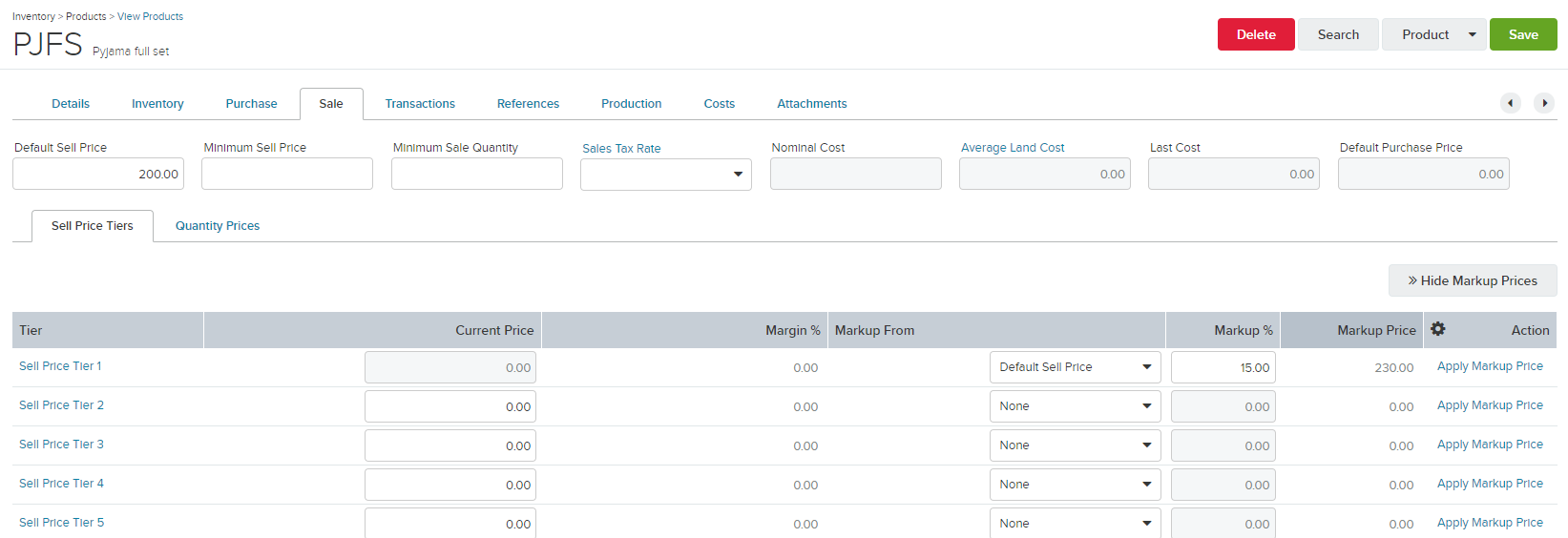Open the Attachments tab

tap(811, 104)
